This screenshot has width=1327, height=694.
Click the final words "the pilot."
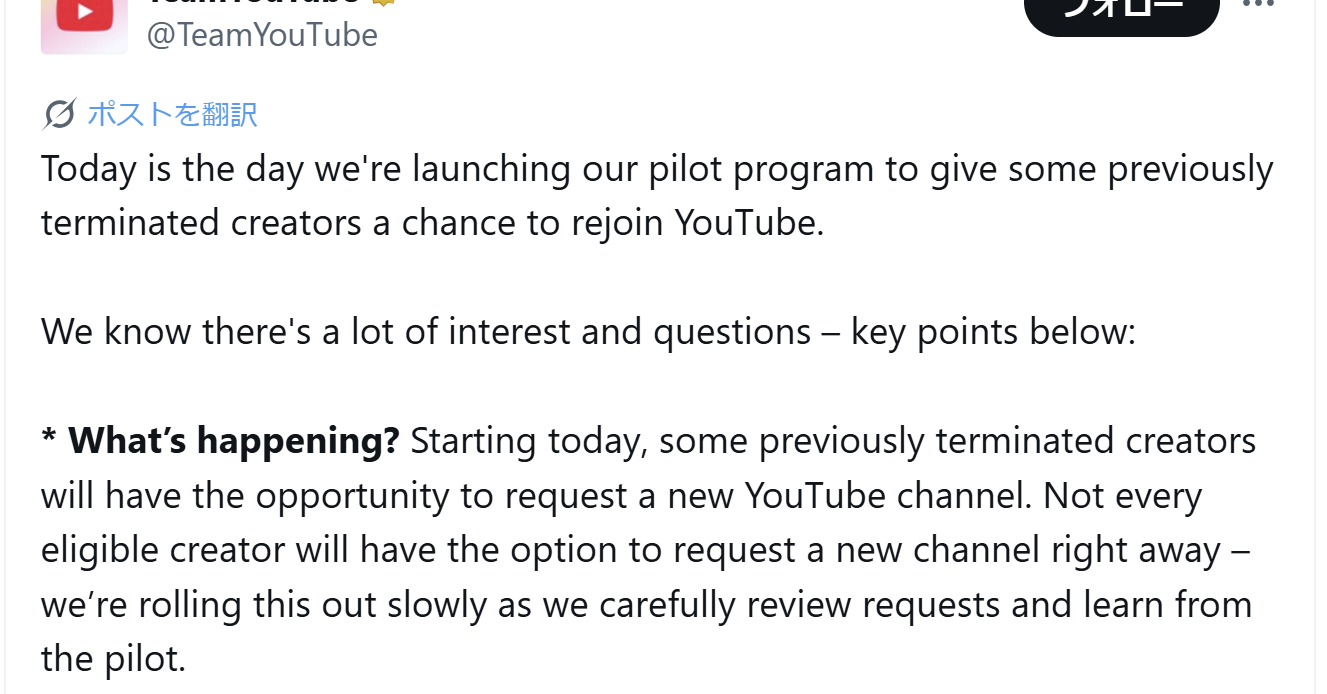point(113,658)
